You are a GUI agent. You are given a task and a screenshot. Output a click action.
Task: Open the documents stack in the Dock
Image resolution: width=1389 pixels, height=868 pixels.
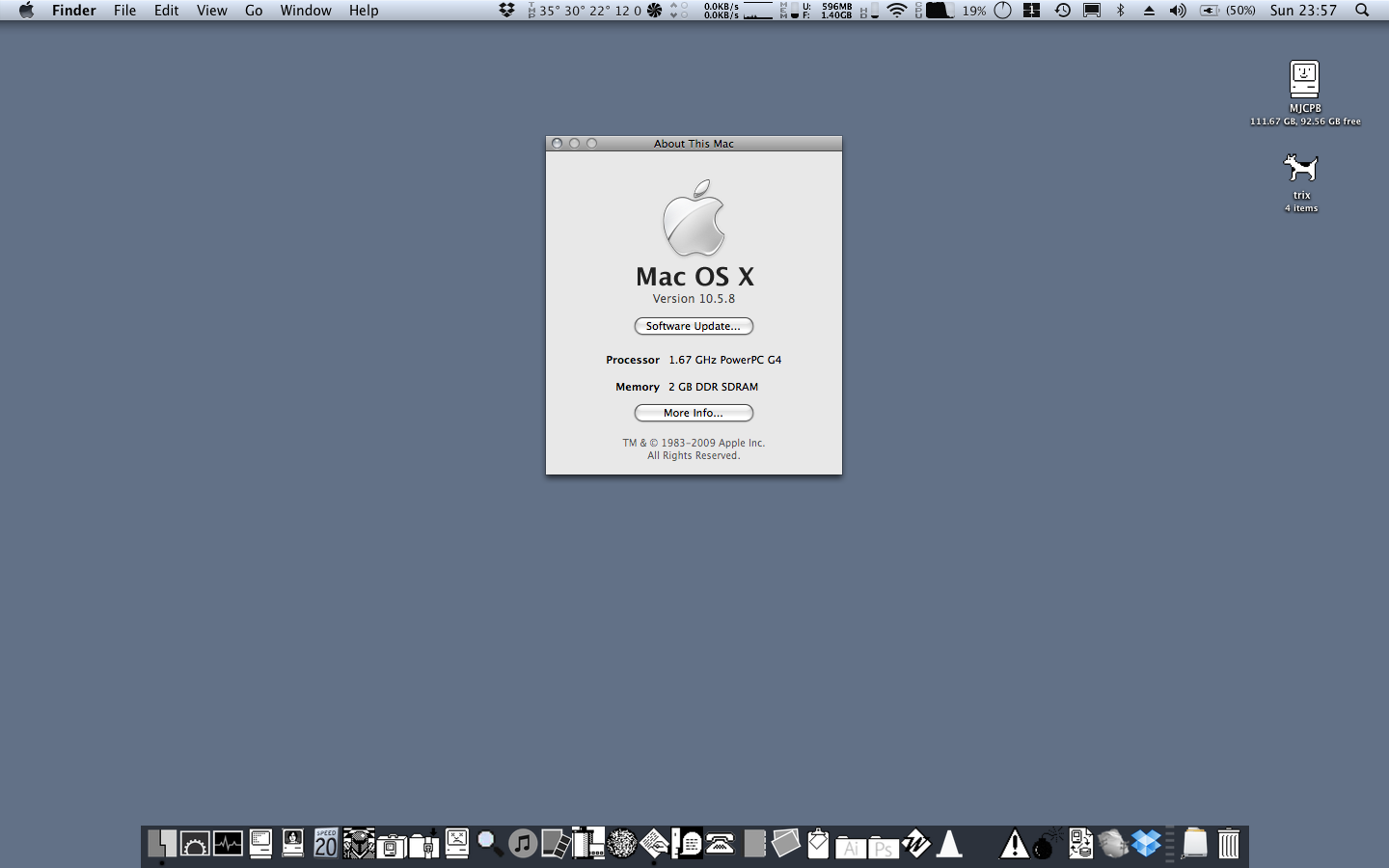pos(1195,844)
